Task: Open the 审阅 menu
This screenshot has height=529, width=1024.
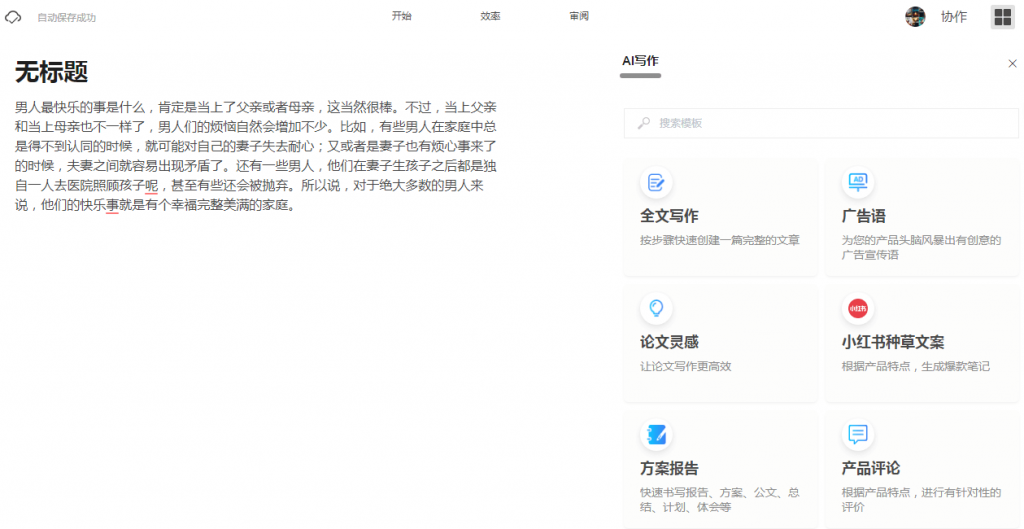Action: (x=579, y=16)
